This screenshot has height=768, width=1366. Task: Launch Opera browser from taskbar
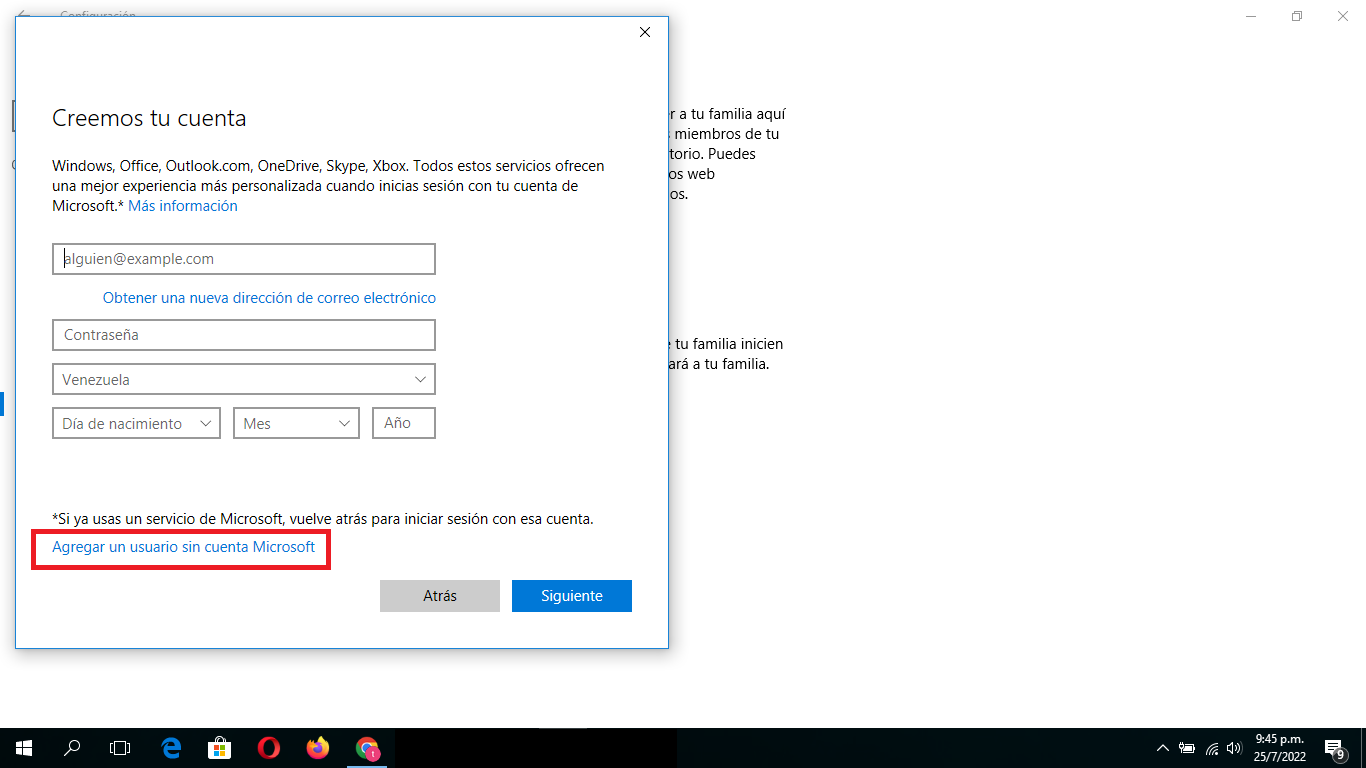click(268, 747)
